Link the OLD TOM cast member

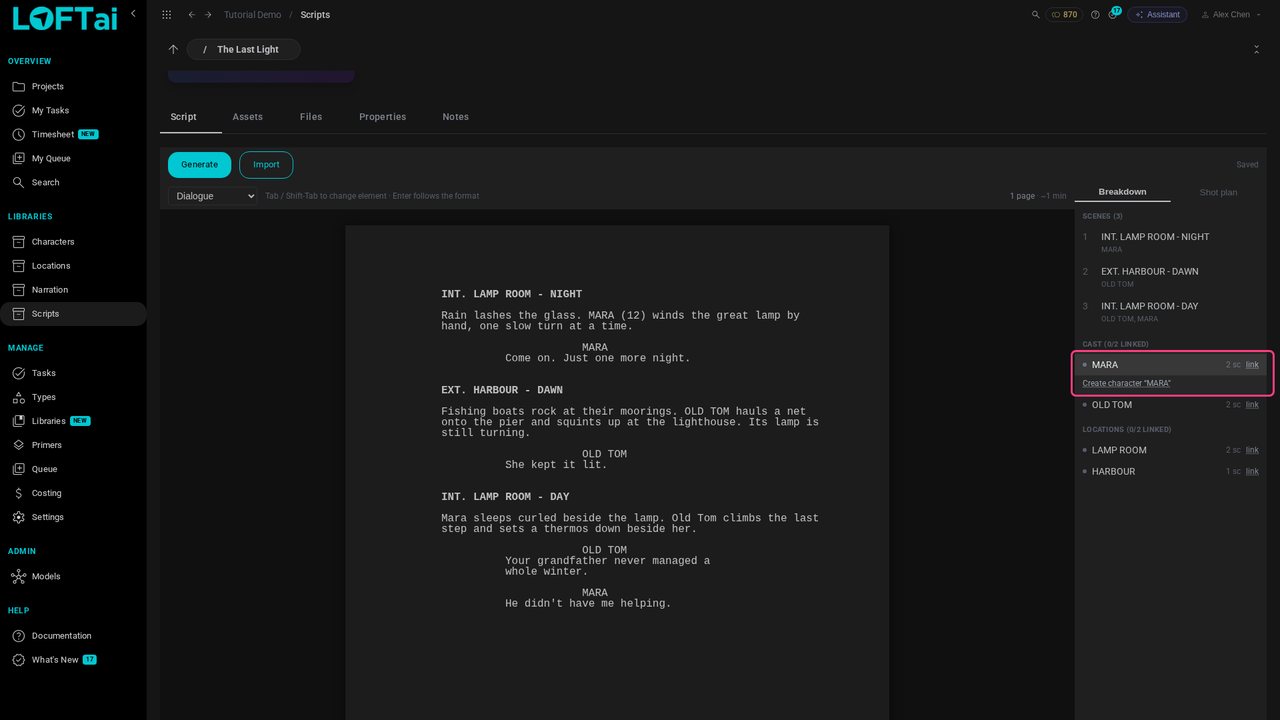coord(1252,405)
